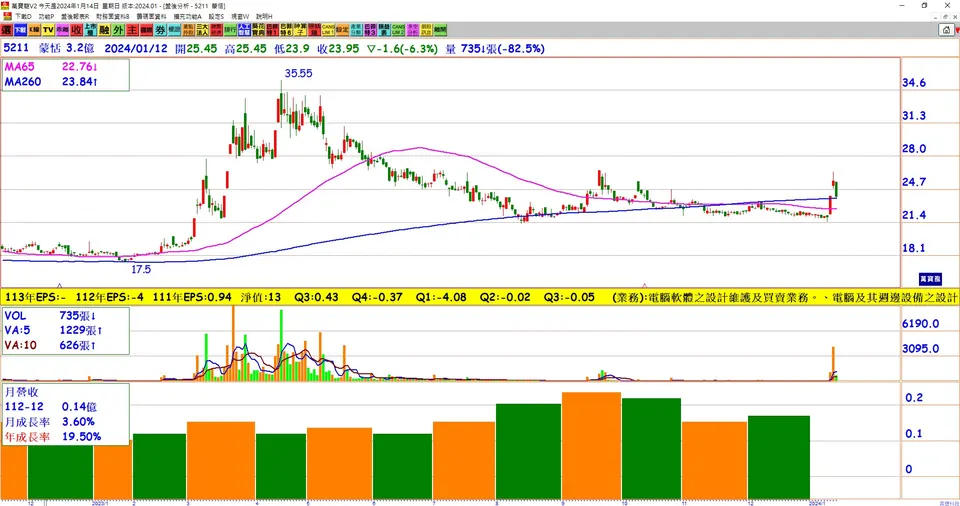Click the MA65 value 22.76 label
960x506 pixels.
point(80,67)
